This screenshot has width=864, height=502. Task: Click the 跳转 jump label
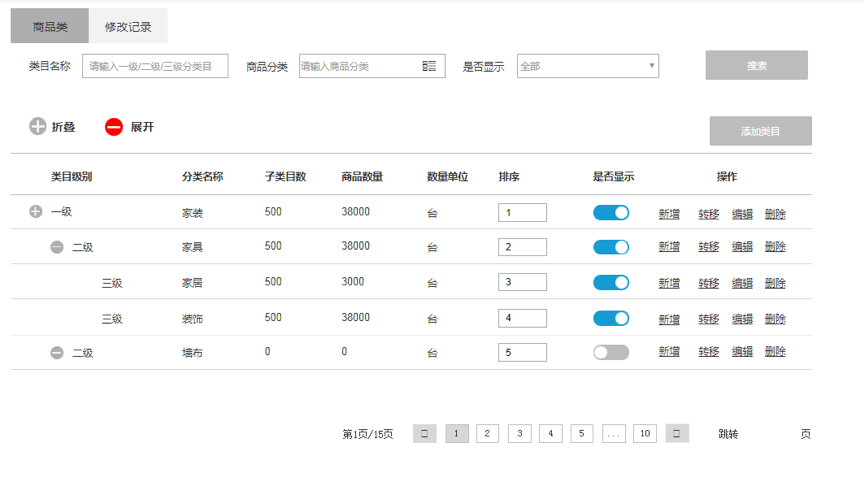[x=728, y=434]
